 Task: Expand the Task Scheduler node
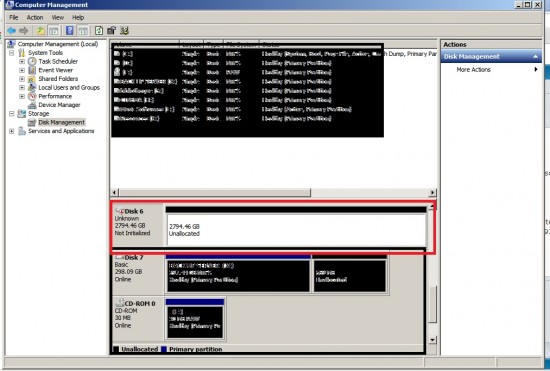click(x=22, y=62)
